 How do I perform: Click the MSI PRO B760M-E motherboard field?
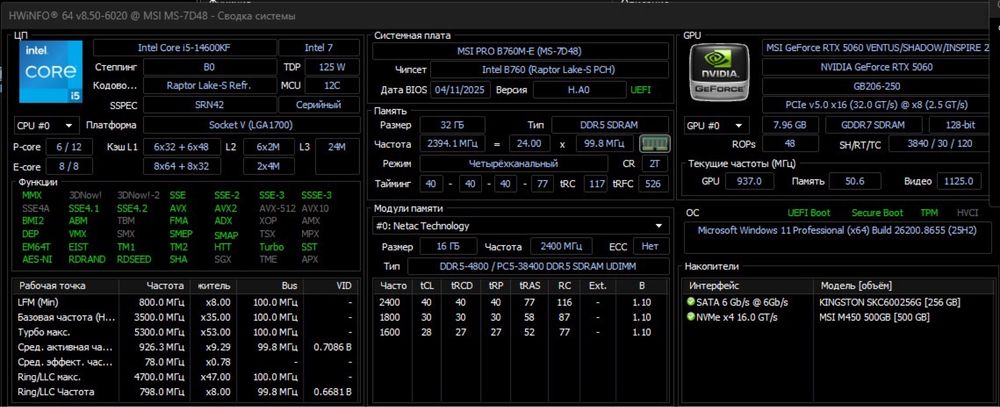519,51
